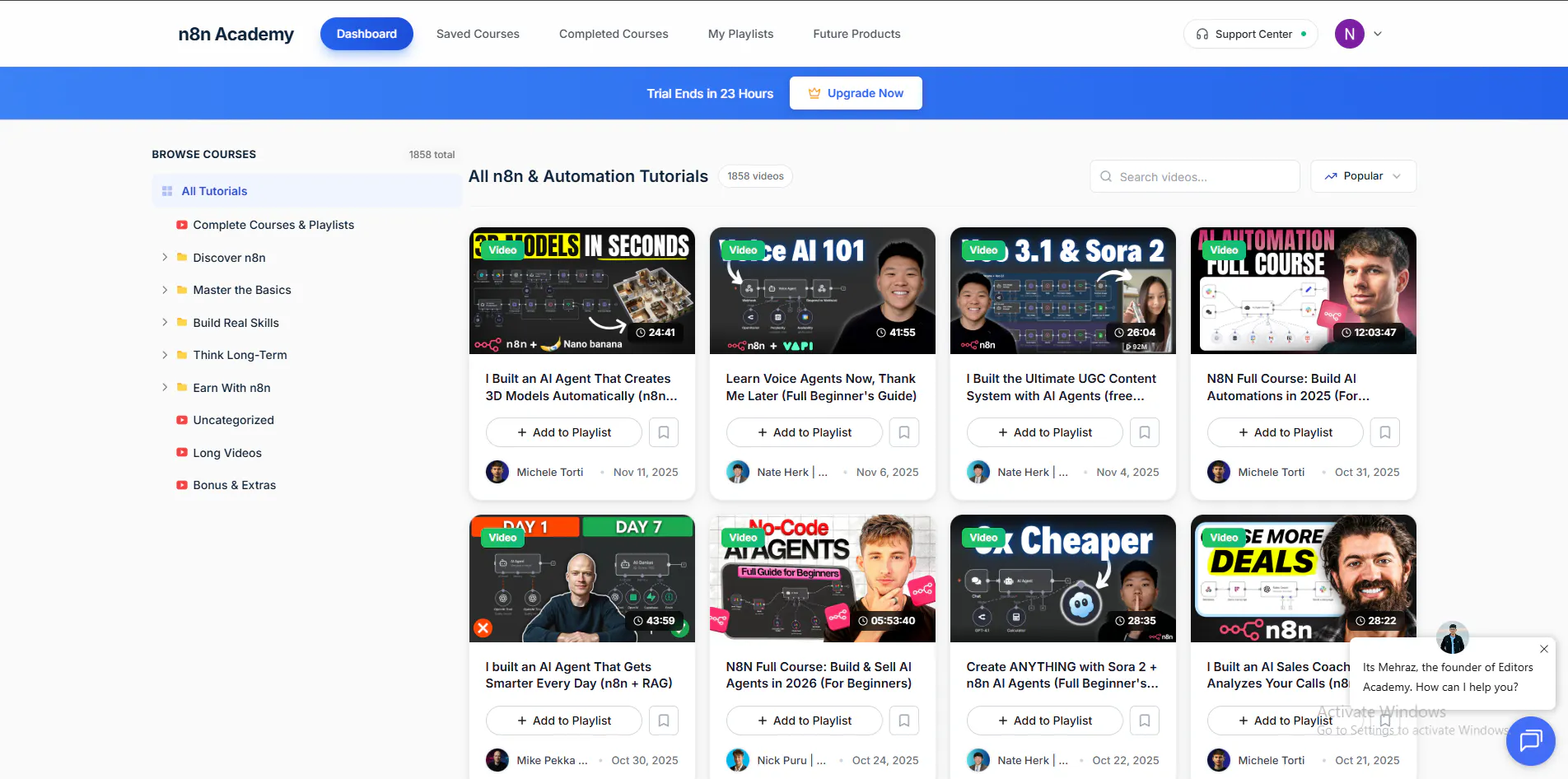Image resolution: width=1568 pixels, height=779 pixels.
Task: Click the Master the Basics folder icon
Action: coord(182,290)
